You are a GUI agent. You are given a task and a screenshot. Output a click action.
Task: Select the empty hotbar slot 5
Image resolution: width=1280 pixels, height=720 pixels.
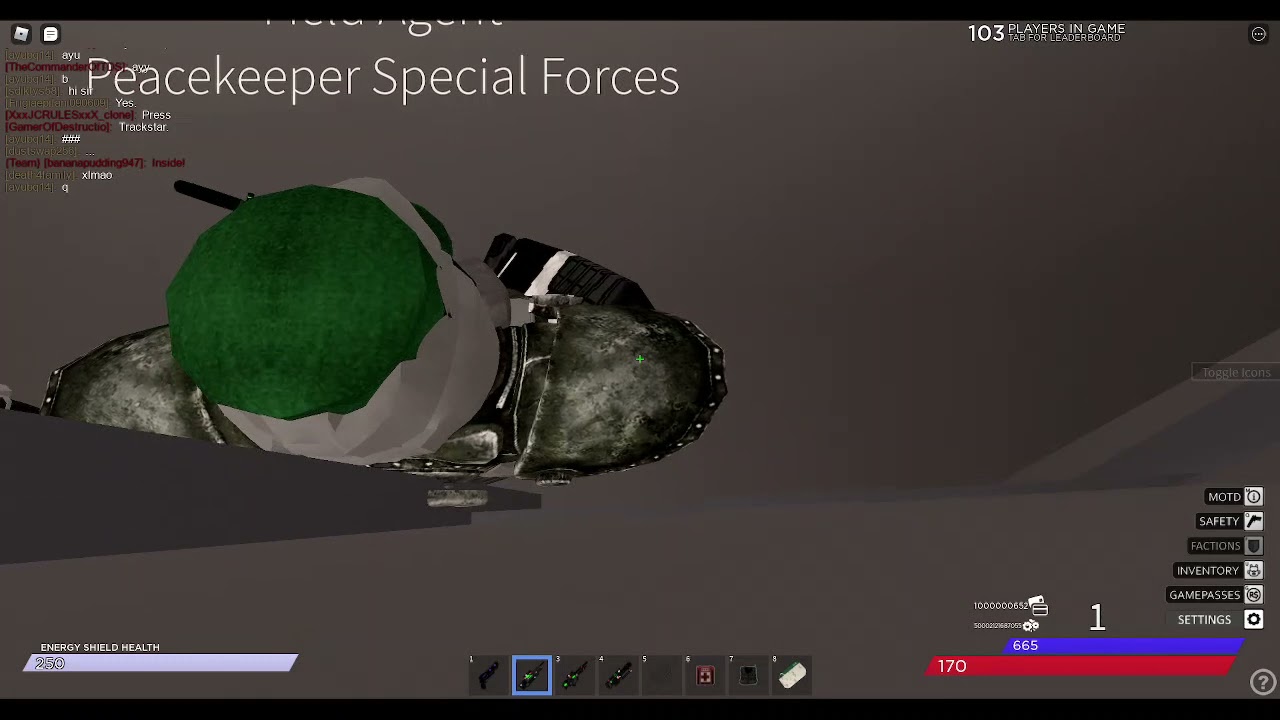661,676
